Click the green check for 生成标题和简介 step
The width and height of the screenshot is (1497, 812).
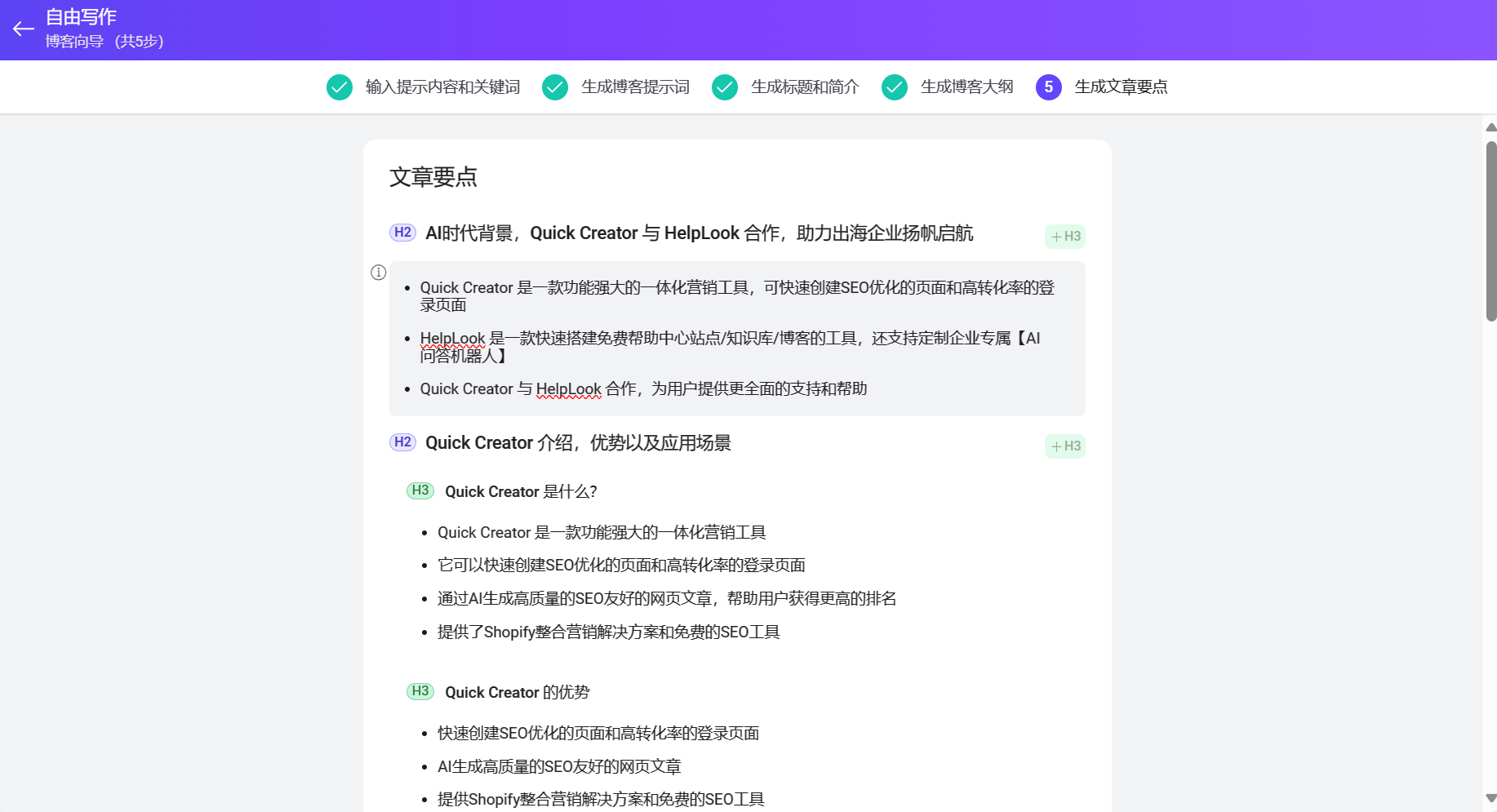(x=725, y=87)
